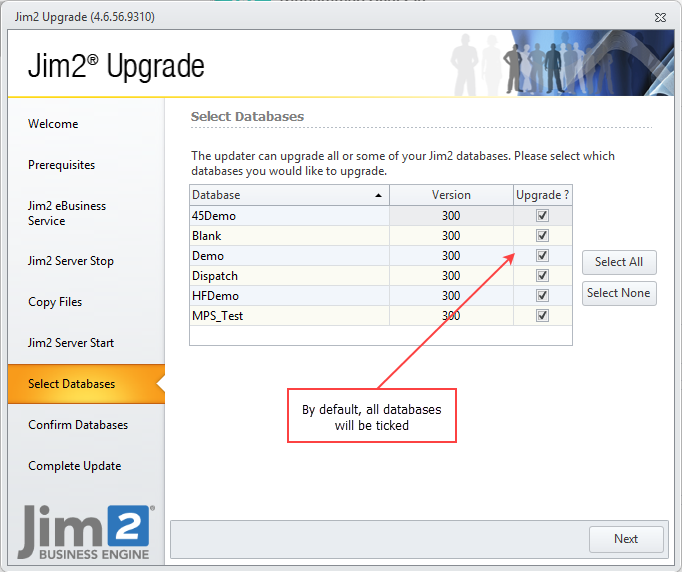
Task: Click the Upgrade ? column header
Action: [x=542, y=195]
